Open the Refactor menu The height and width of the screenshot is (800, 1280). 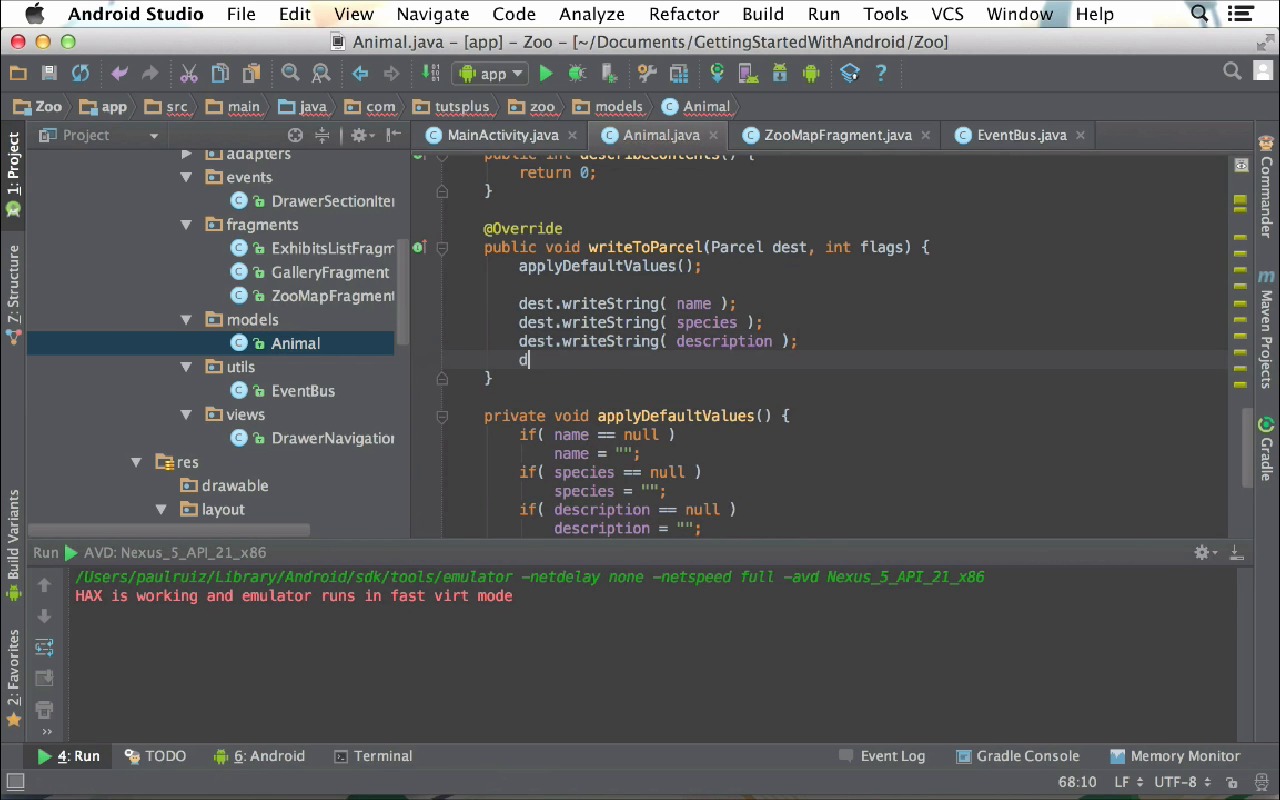coord(684,14)
